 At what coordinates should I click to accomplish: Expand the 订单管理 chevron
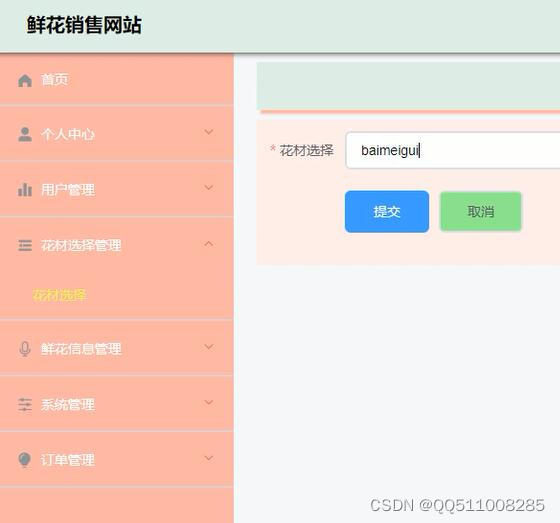point(209,458)
